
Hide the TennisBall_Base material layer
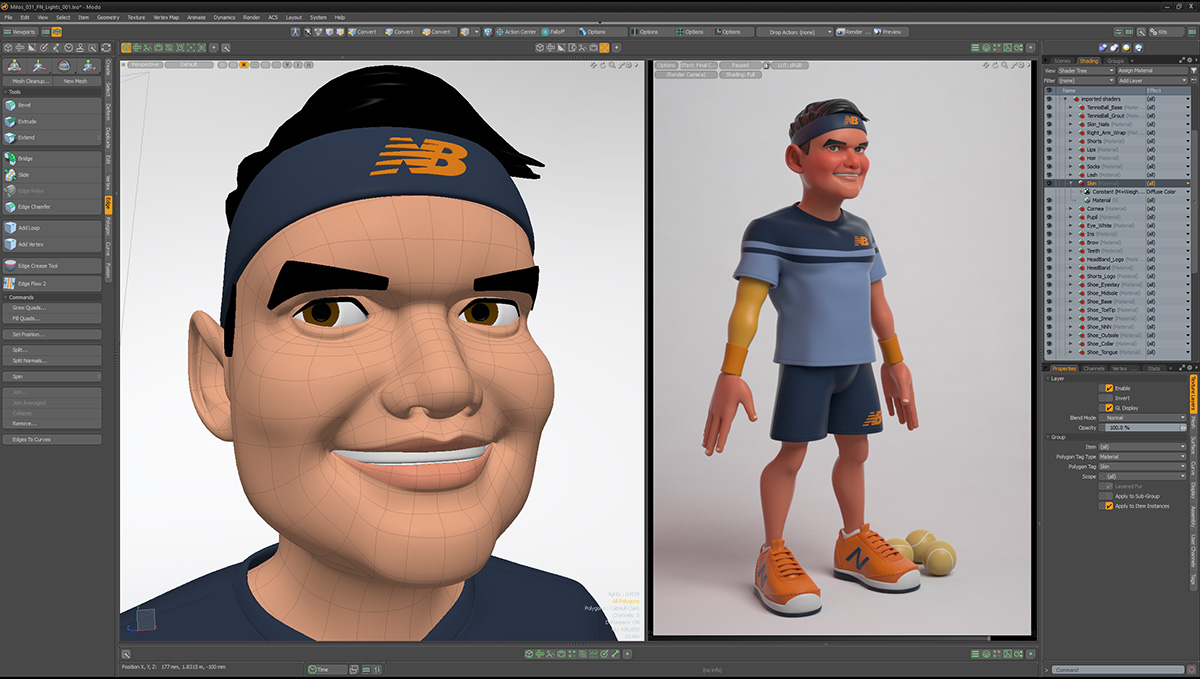click(1049, 107)
